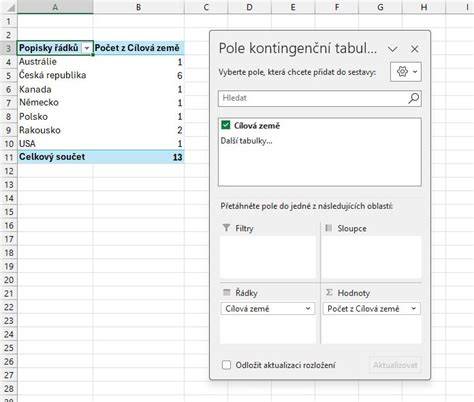Click the Sloupce columns icon
The image size is (474, 402).
click(x=329, y=228)
